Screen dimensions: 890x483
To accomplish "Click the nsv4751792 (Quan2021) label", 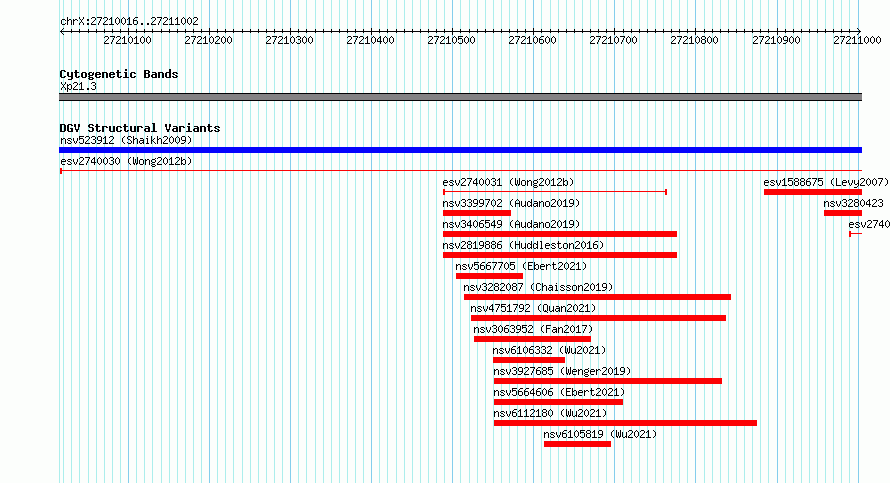I will [533, 308].
